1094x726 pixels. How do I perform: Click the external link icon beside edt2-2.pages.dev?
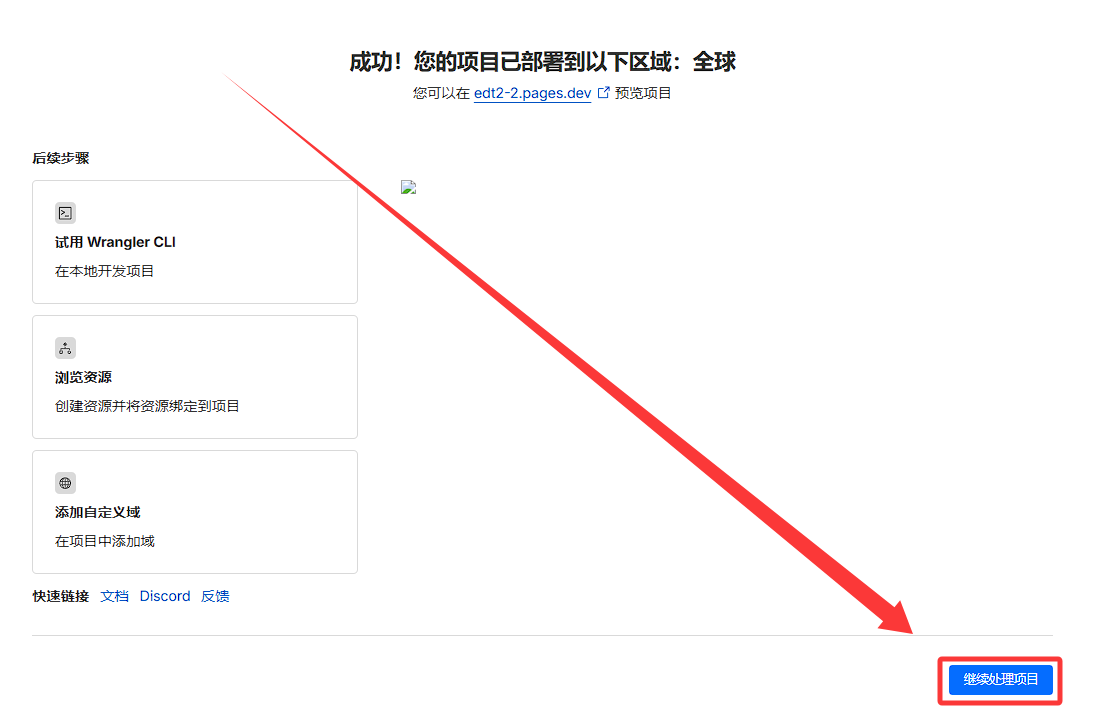point(603,92)
